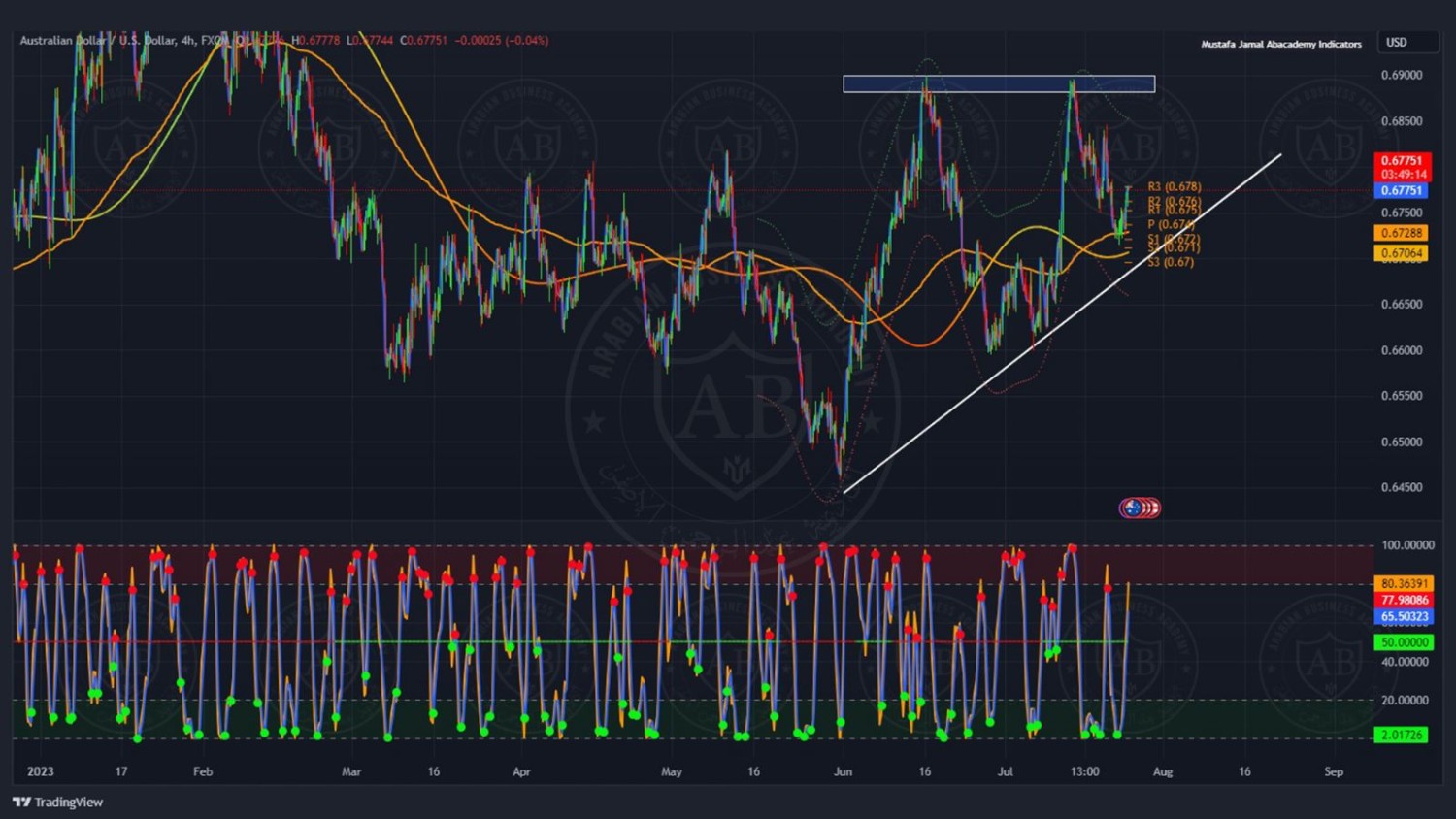Click the 0.68500 price scale value
This screenshot has height=819, width=1456.
pyautogui.click(x=1402, y=121)
